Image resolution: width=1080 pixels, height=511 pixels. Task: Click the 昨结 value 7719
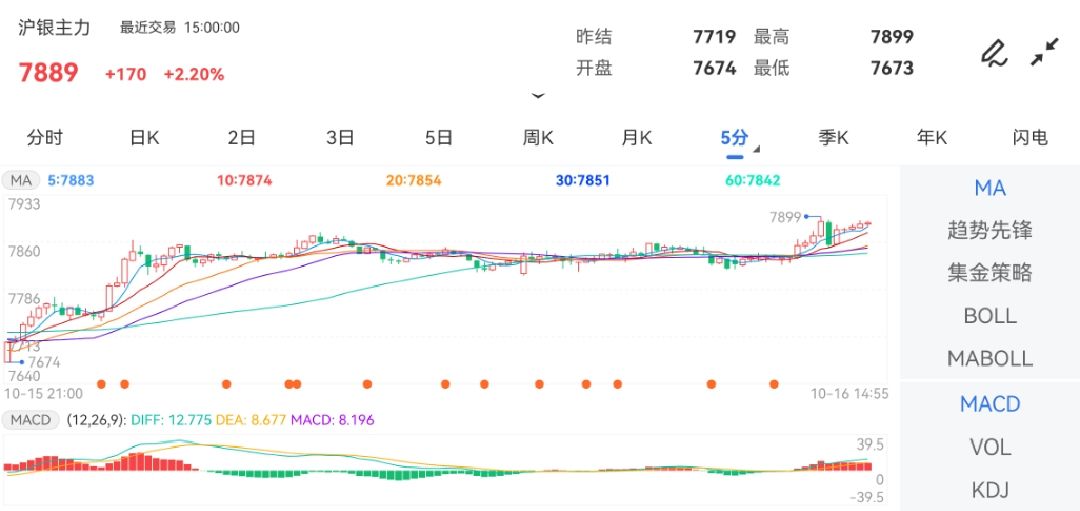(714, 36)
